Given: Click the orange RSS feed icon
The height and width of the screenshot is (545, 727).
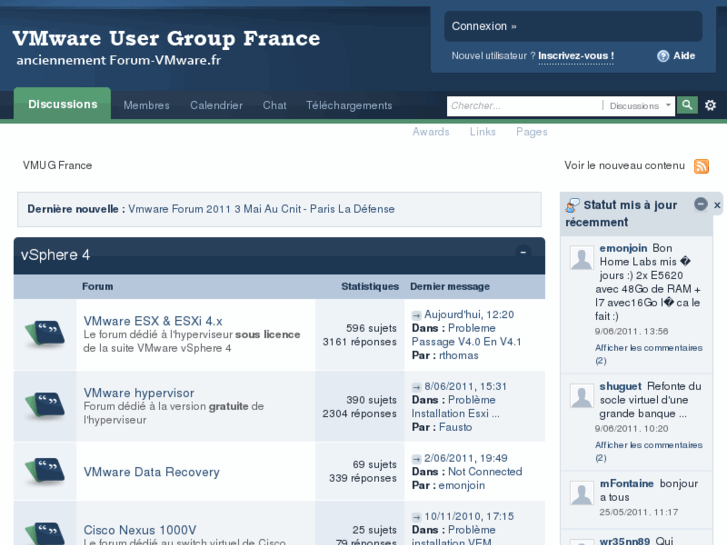Looking at the screenshot, I should (x=701, y=166).
